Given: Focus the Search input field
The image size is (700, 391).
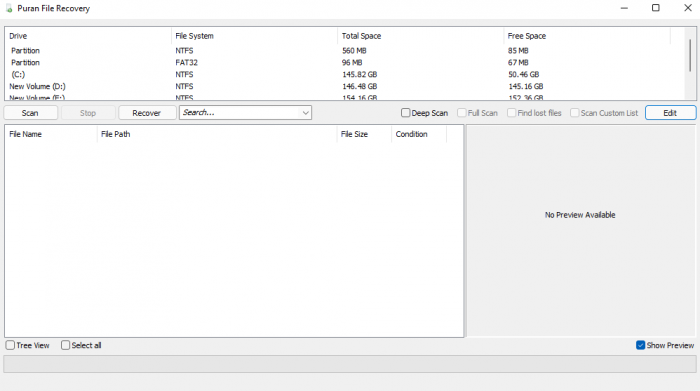Looking at the screenshot, I should click(240, 112).
